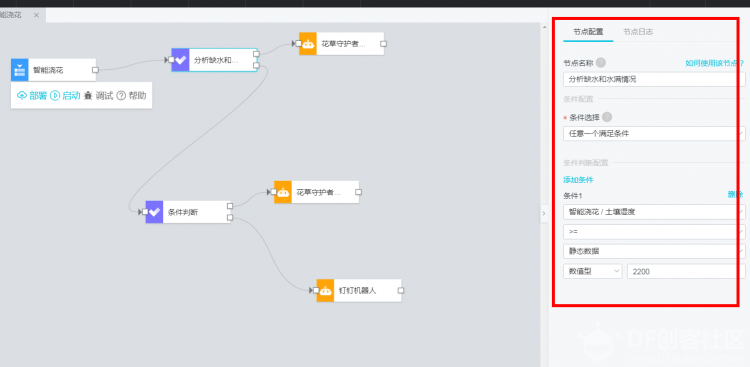Click the help question mark next to 条件选择

607,117
